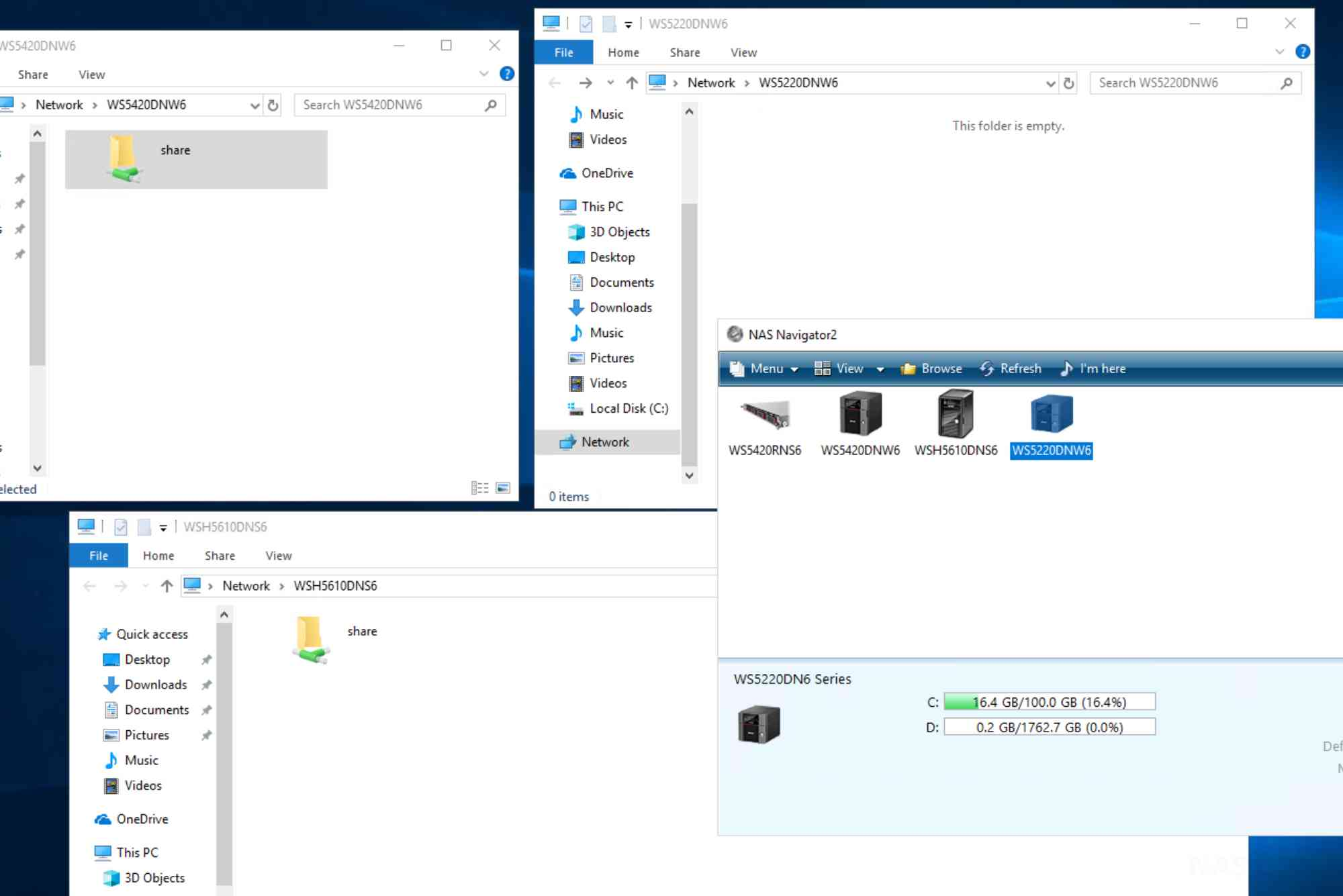Click the up-arrow navigation icon in WS5220DNW6 explorer
This screenshot has width=1343, height=896.
click(631, 83)
